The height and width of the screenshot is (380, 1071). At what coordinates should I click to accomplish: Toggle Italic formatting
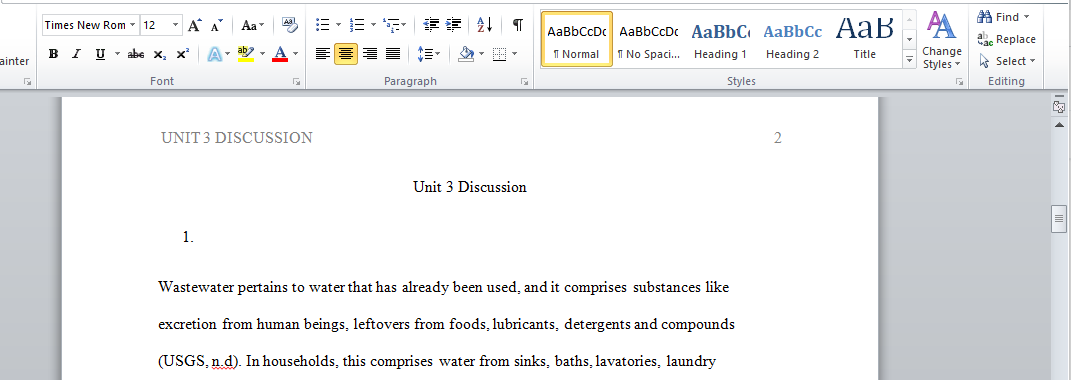pyautogui.click(x=76, y=54)
